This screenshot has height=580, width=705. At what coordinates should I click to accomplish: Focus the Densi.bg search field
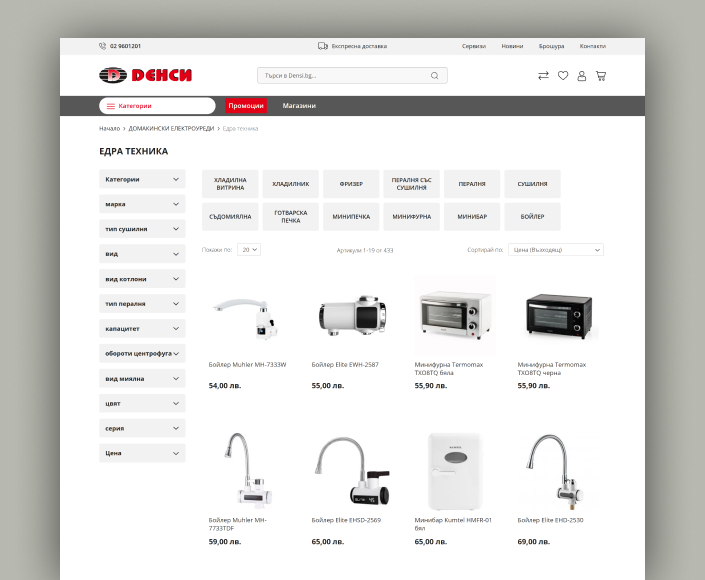point(352,76)
